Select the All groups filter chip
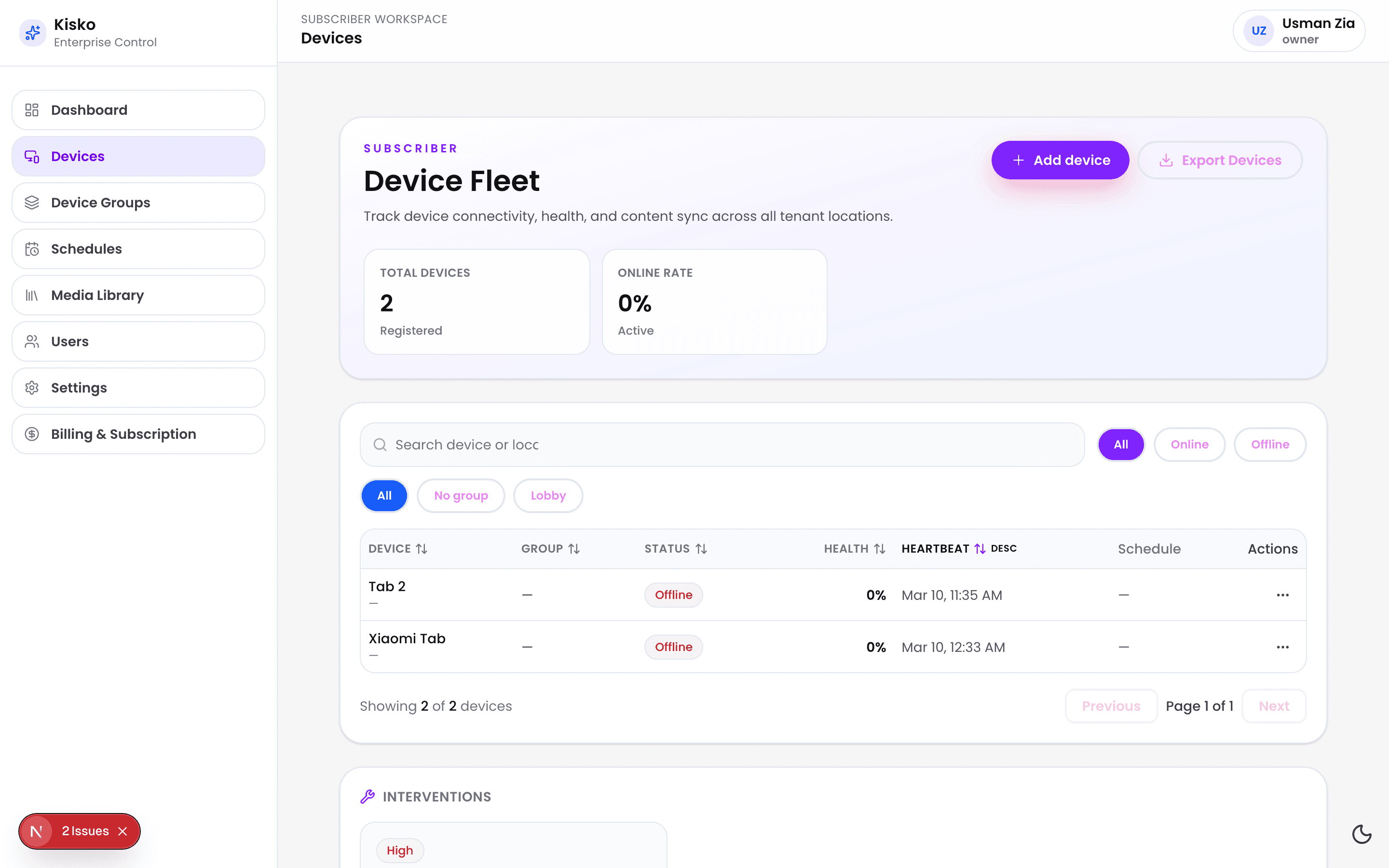 point(384,495)
